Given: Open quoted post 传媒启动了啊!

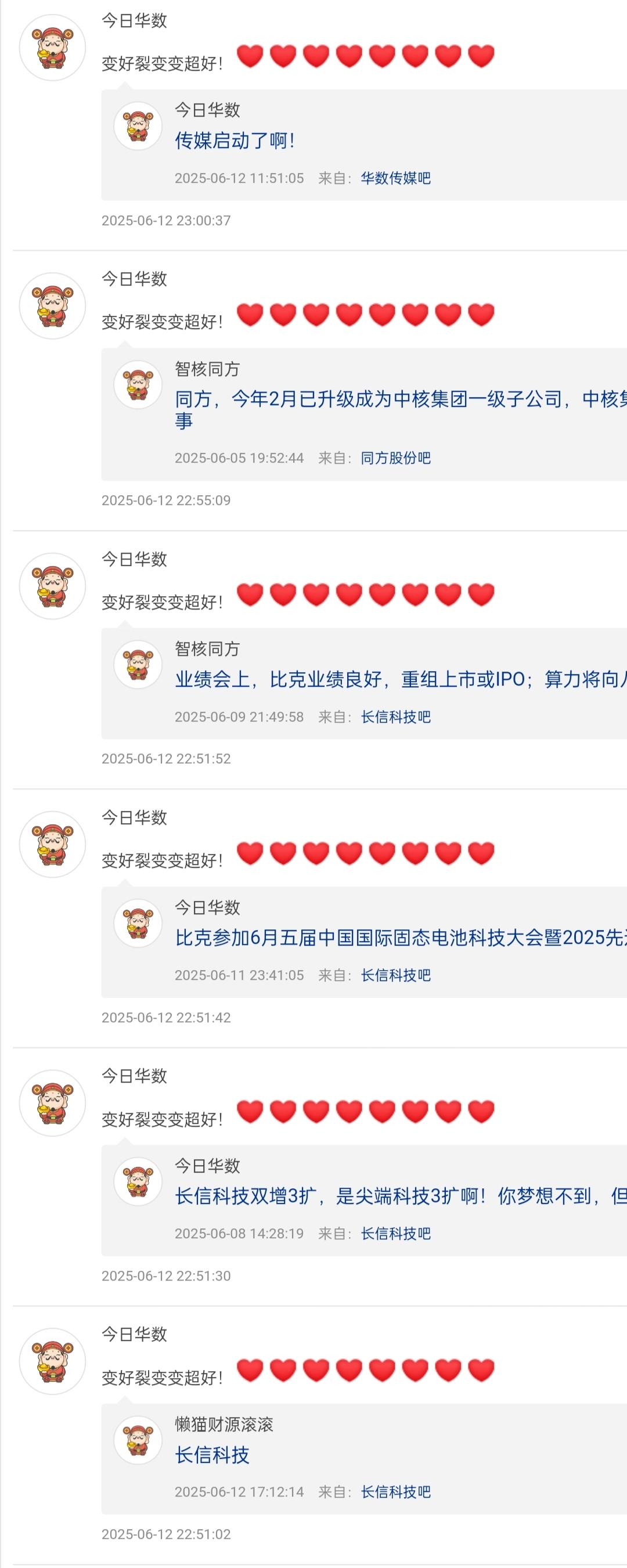Looking at the screenshot, I should [x=235, y=140].
